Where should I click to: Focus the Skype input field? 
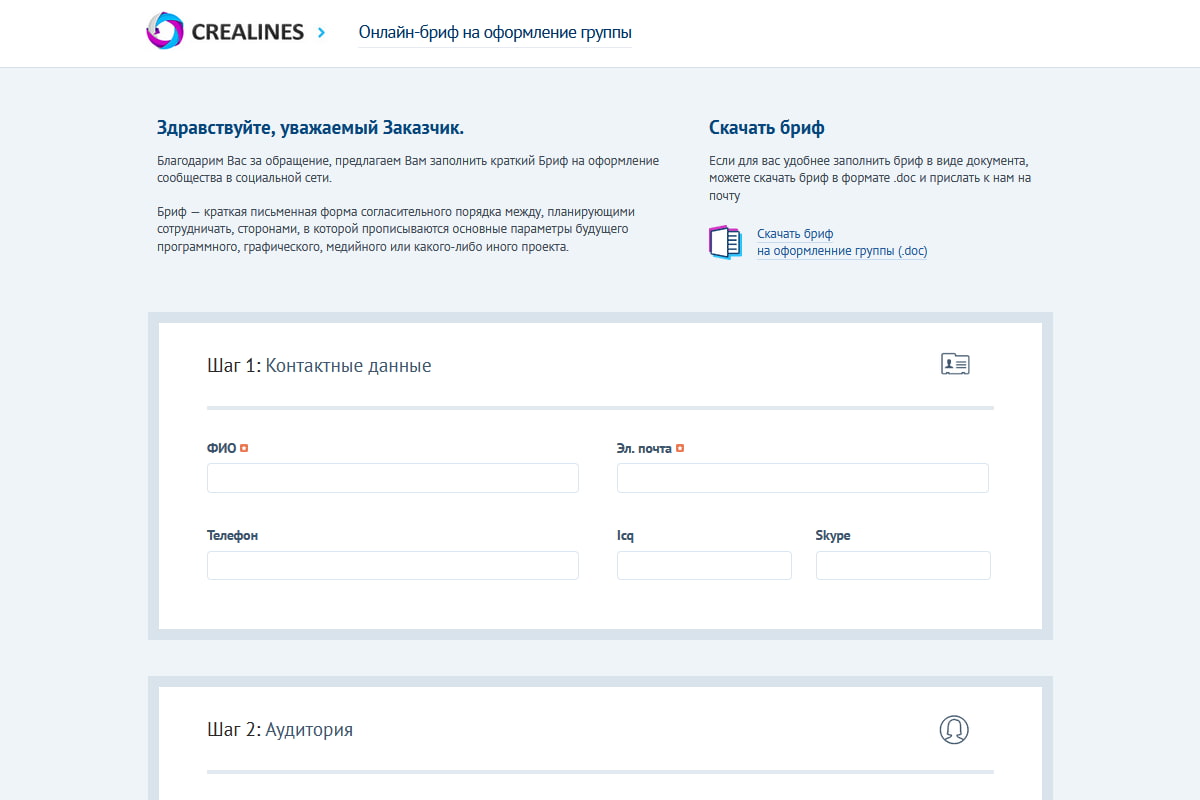pyautogui.click(x=903, y=566)
